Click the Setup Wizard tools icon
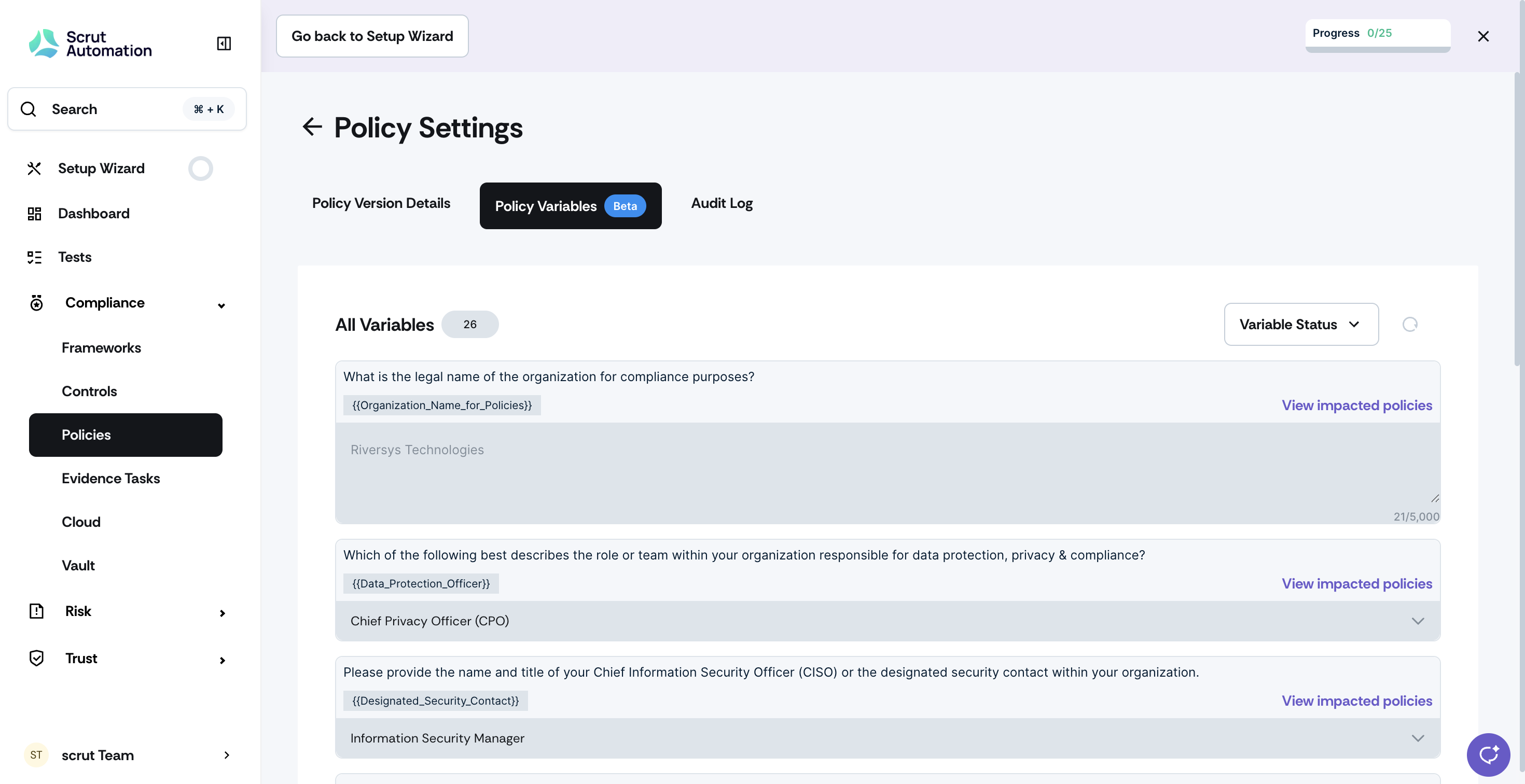Screen dimensions: 1525x784 point(34,169)
